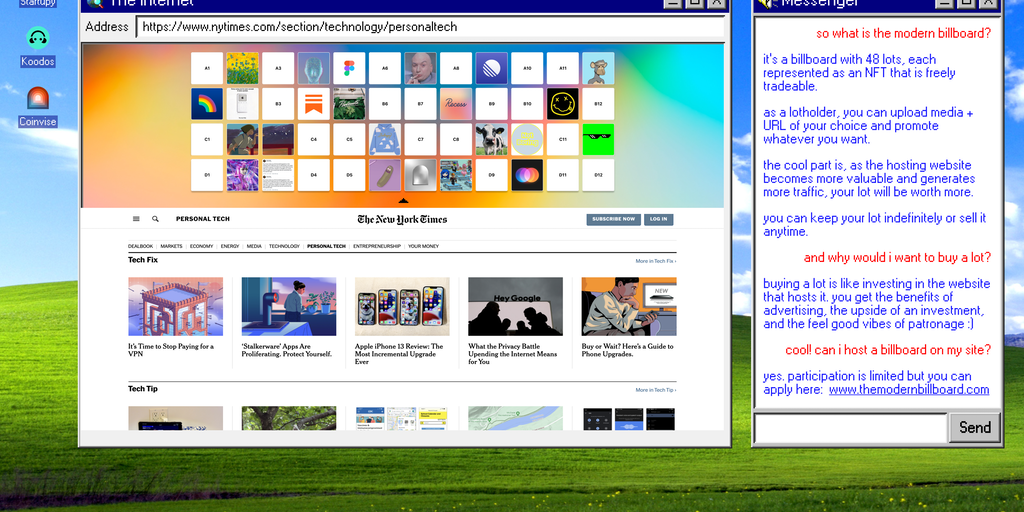Image resolution: width=1024 pixels, height=512 pixels.
Task: Open the Economy section tab
Action: point(202,246)
